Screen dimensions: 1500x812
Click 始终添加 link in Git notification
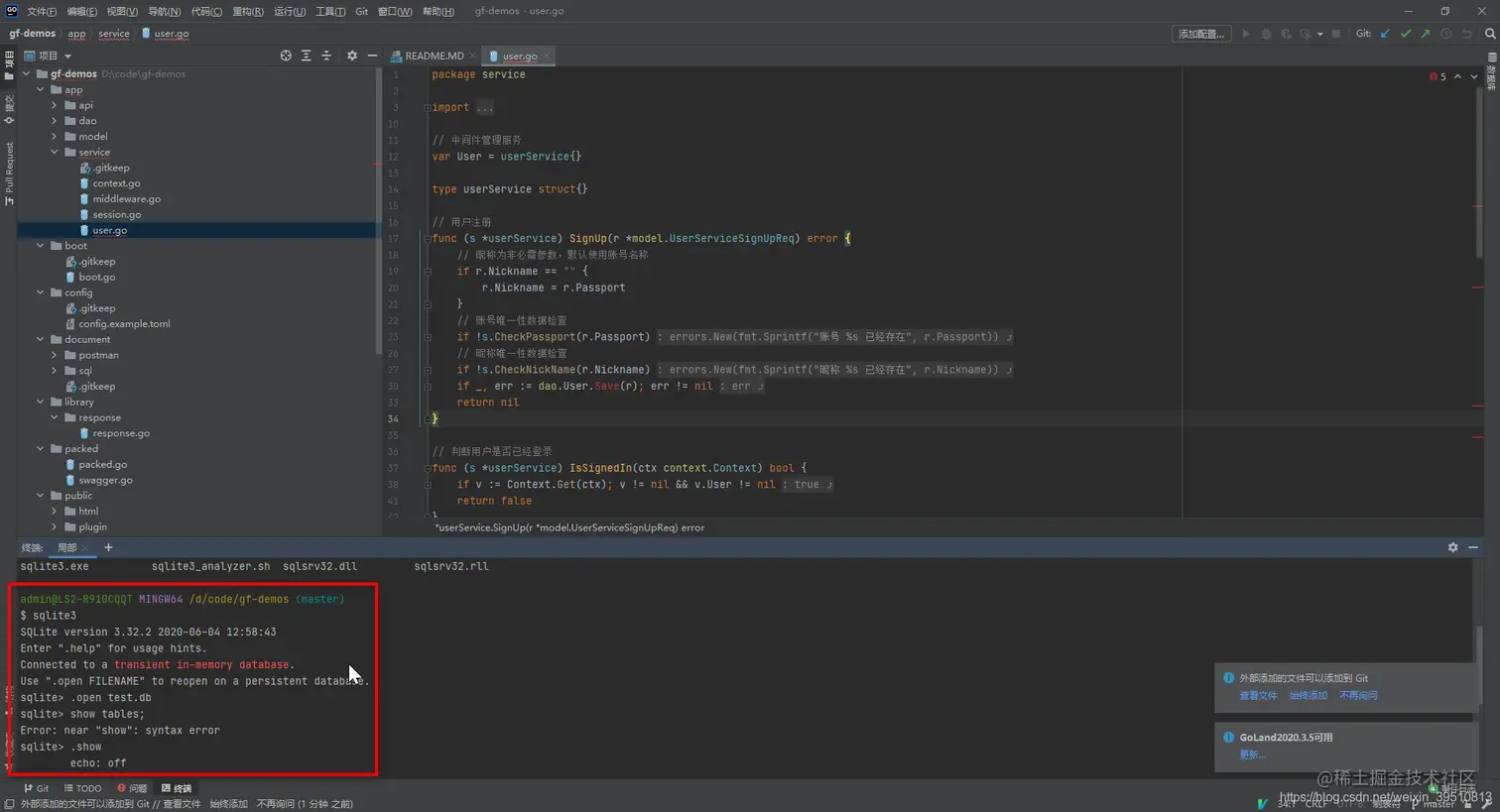click(x=1309, y=695)
